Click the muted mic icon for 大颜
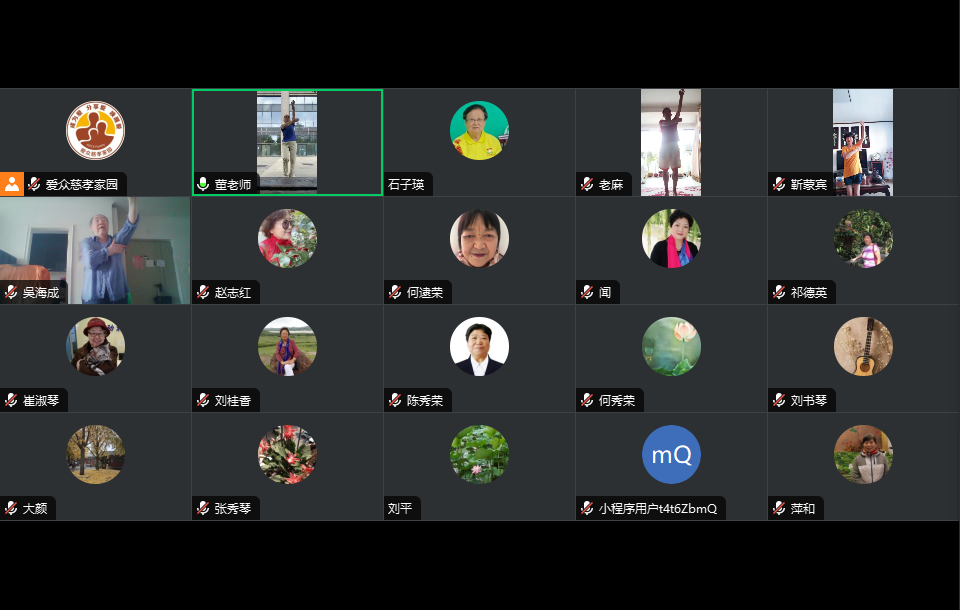Viewport: 960px width, 610px height. click(11, 508)
